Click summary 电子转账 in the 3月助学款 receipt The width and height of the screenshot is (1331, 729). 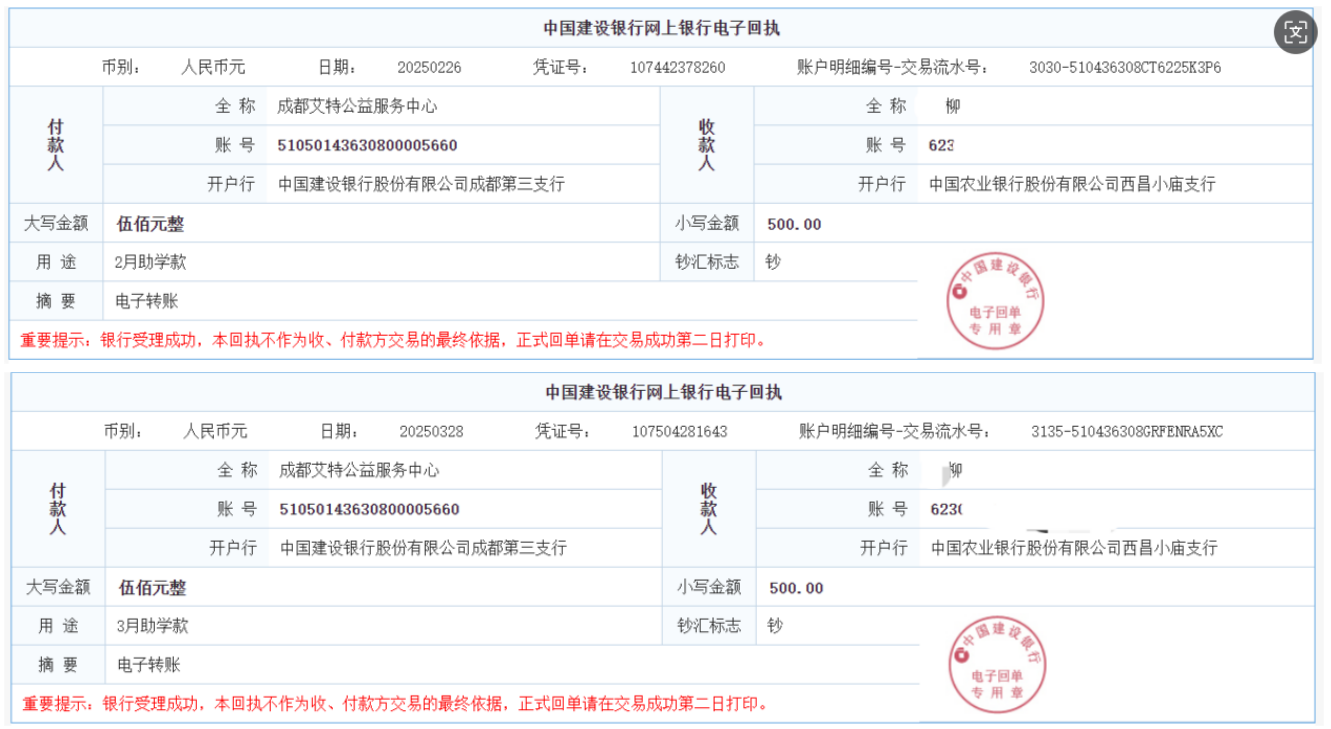point(149,665)
